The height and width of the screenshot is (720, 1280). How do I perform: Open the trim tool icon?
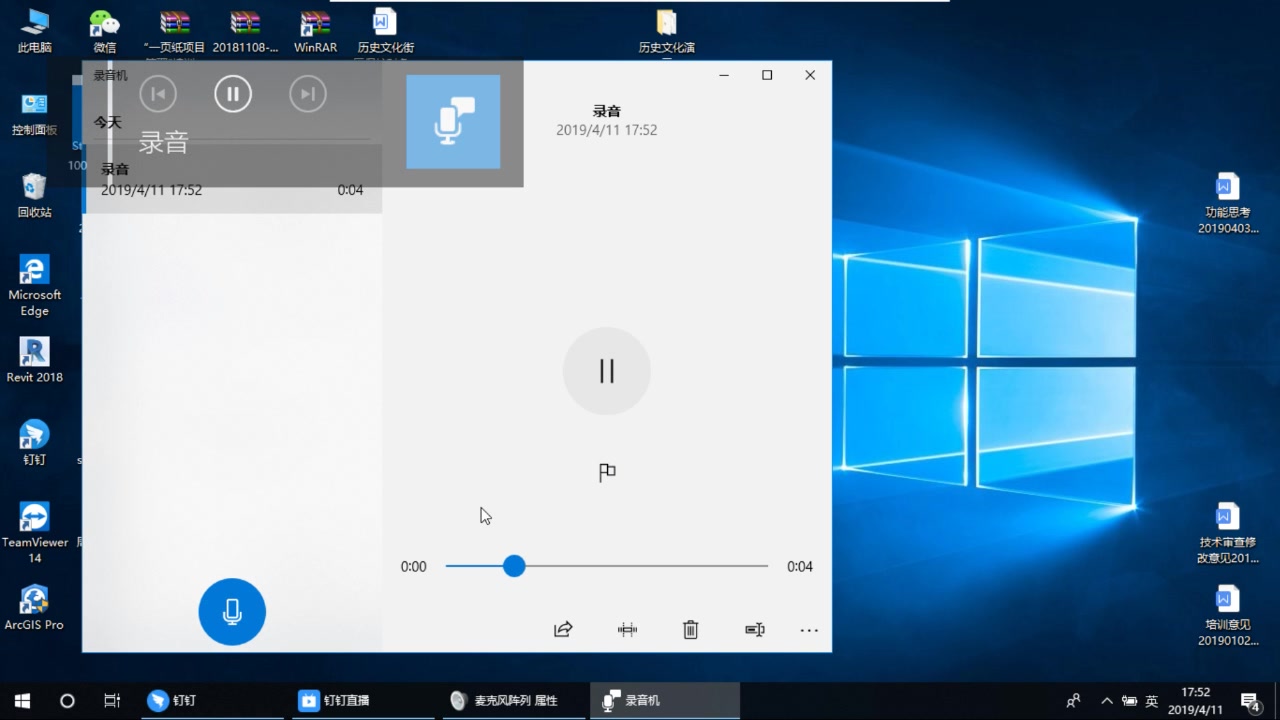[627, 630]
